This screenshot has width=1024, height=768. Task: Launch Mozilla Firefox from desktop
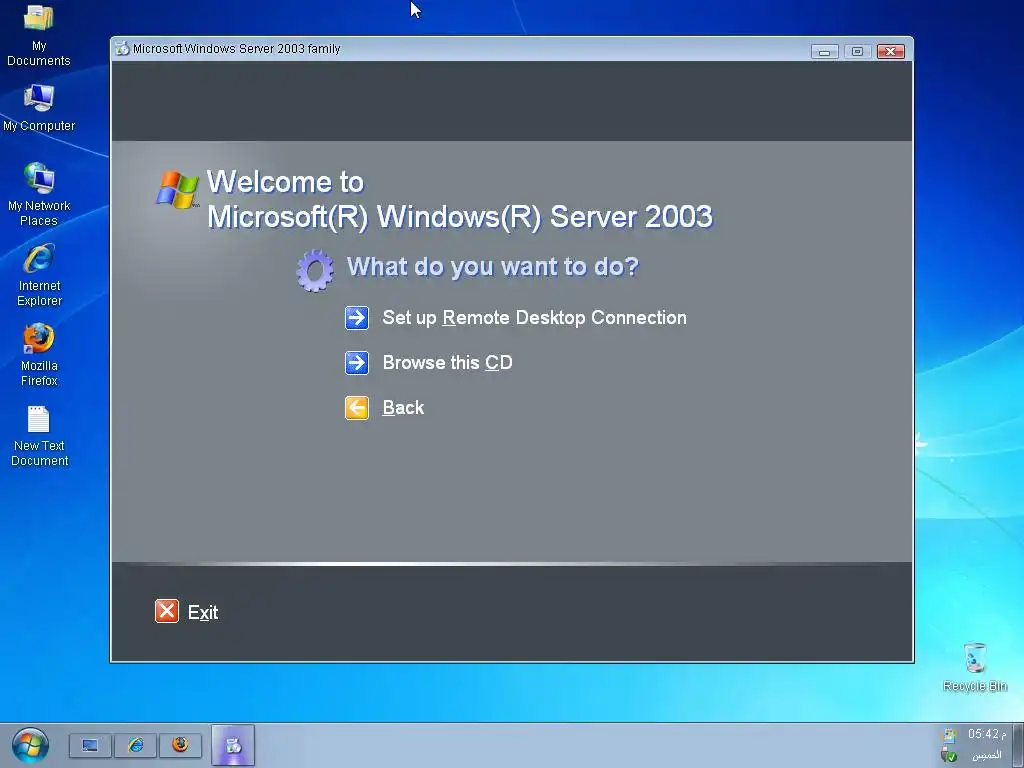click(x=39, y=355)
